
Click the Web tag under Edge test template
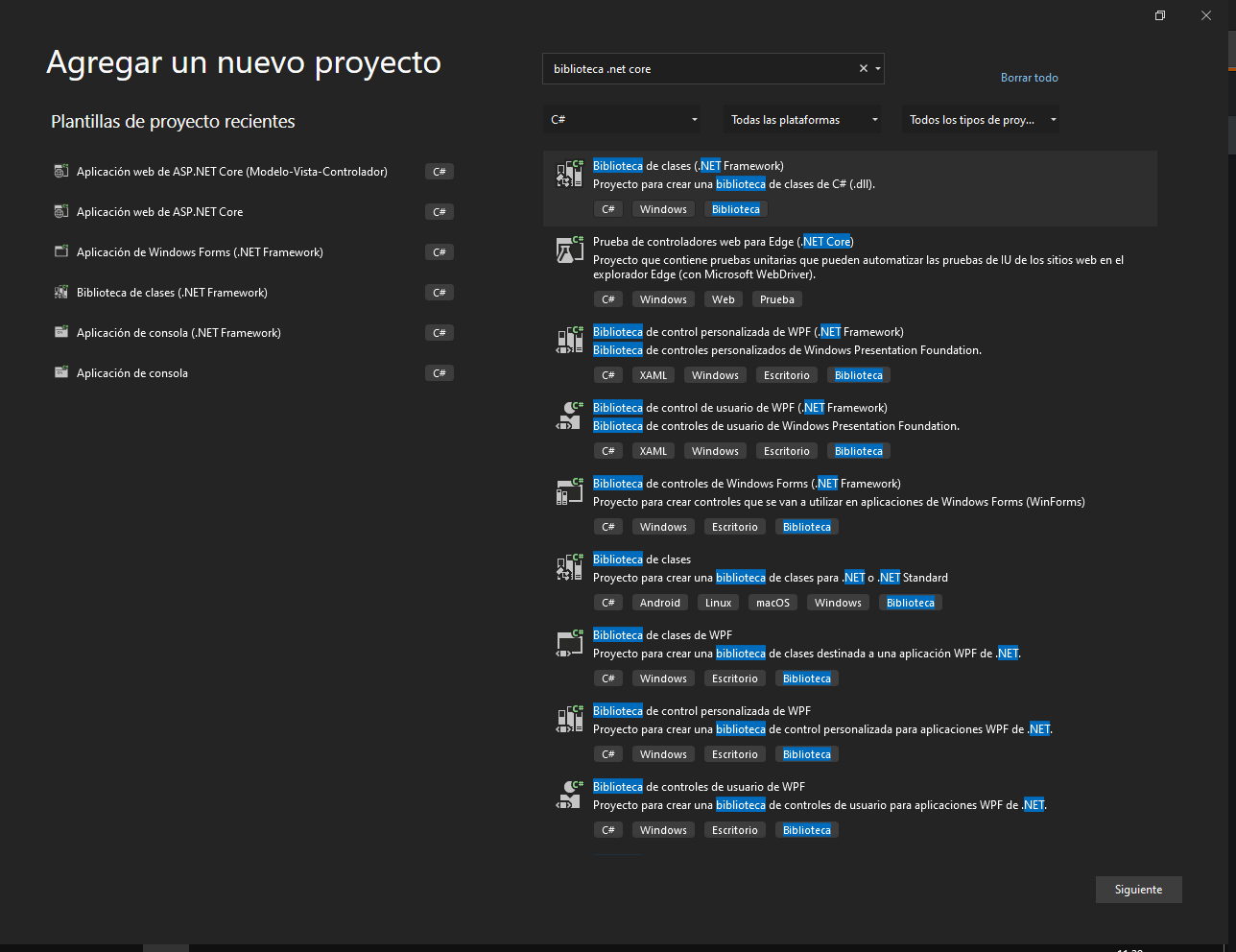724,299
